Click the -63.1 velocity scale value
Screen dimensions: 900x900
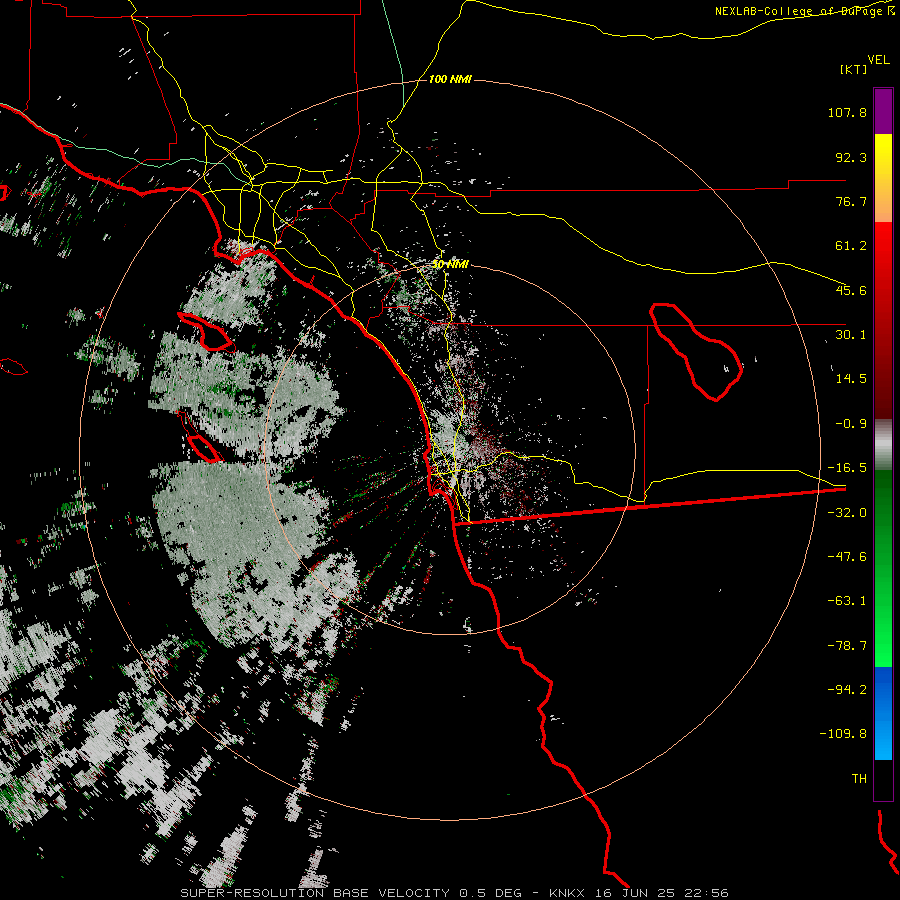click(x=847, y=601)
